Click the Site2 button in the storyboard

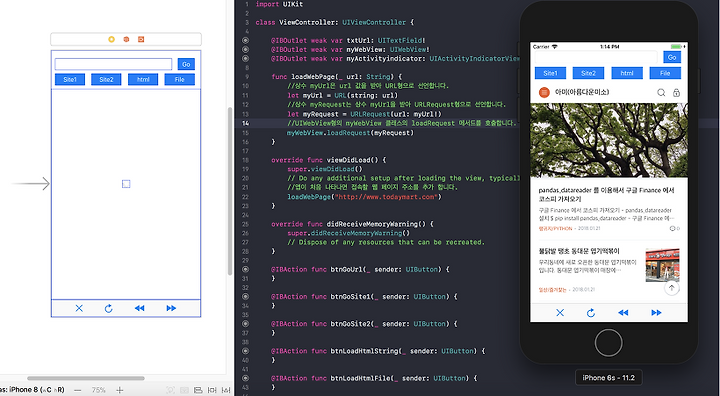point(106,79)
